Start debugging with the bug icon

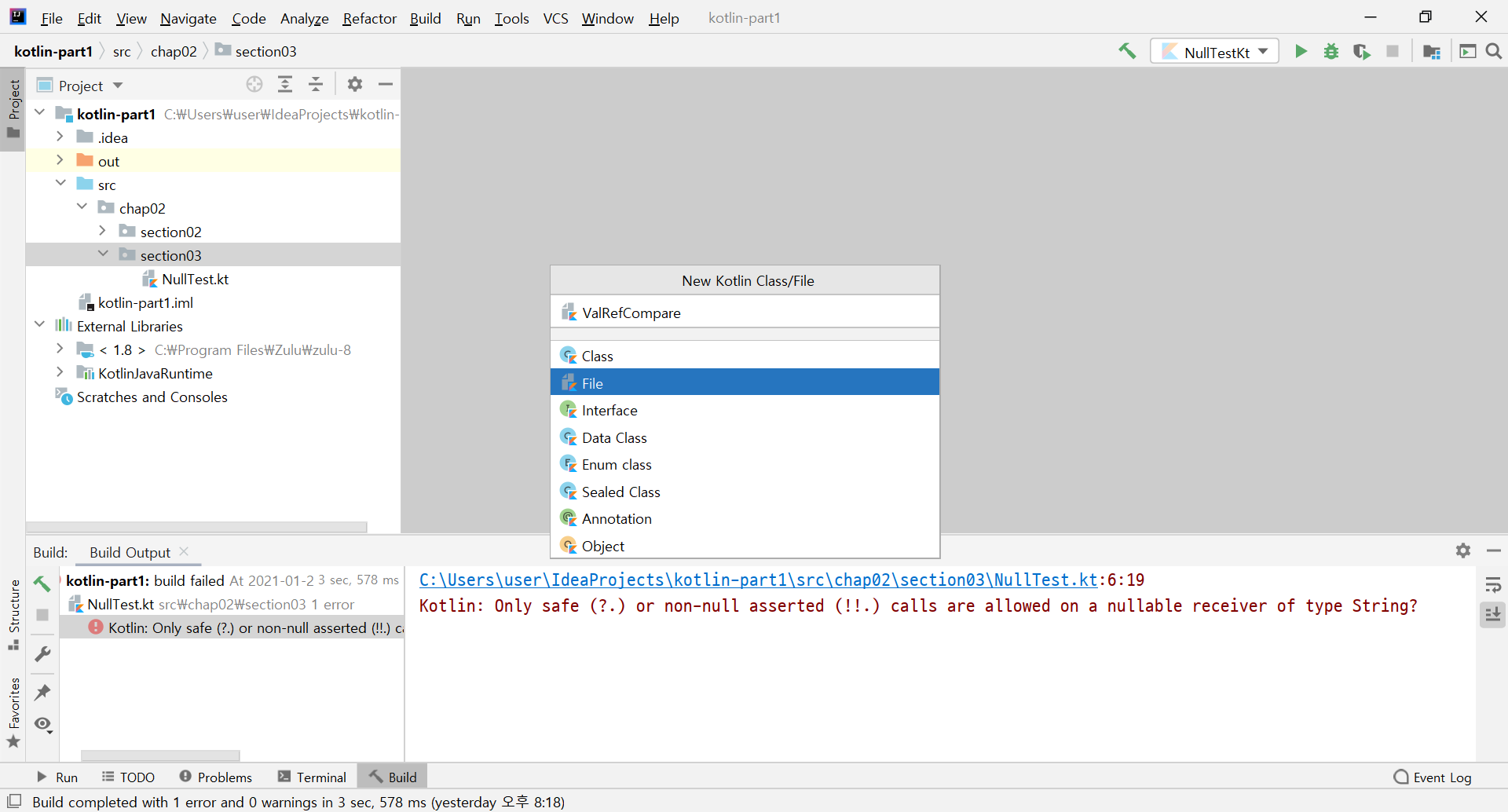[x=1331, y=51]
